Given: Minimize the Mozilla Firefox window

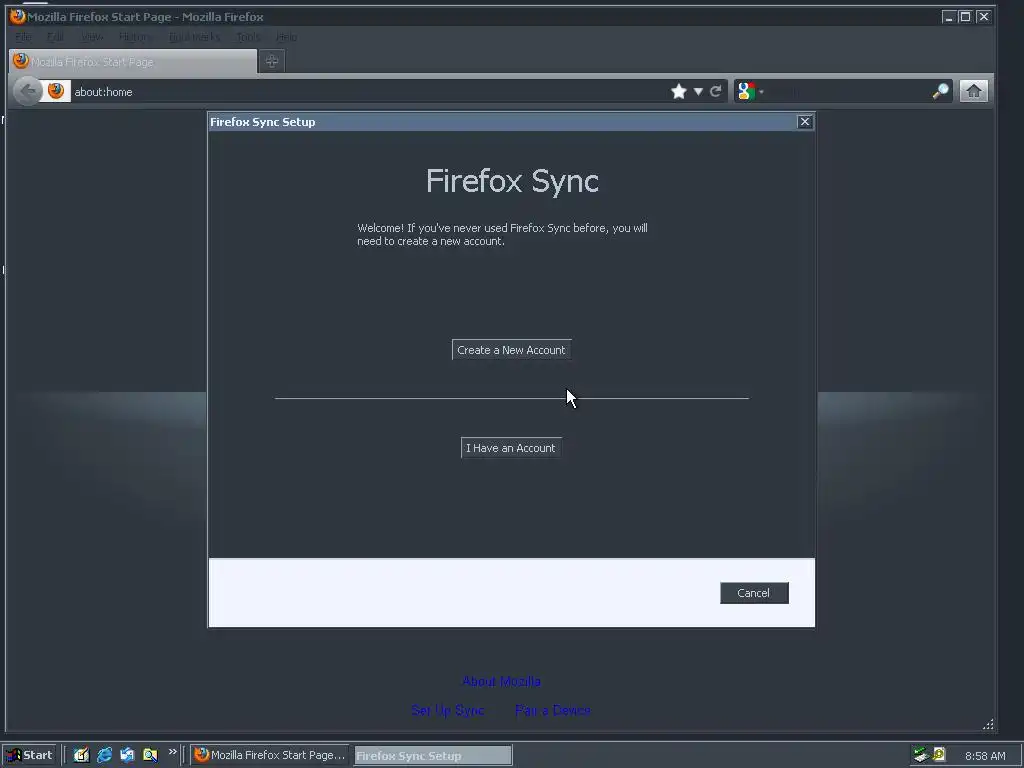Looking at the screenshot, I should 948,17.
